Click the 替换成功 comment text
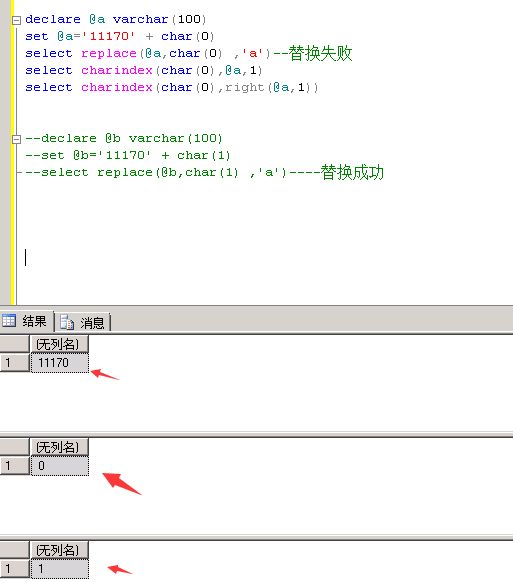The image size is (513, 583). click(x=352, y=172)
